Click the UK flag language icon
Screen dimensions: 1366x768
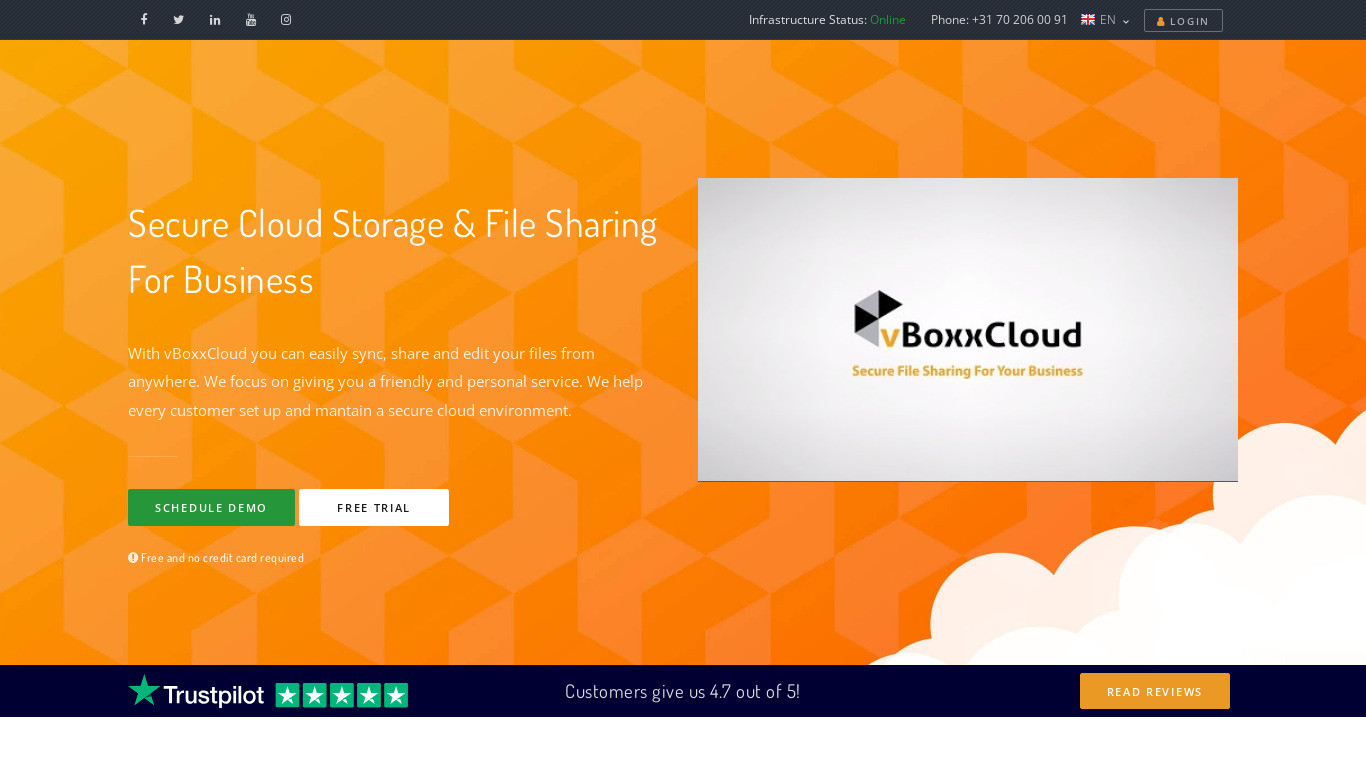click(x=1088, y=19)
